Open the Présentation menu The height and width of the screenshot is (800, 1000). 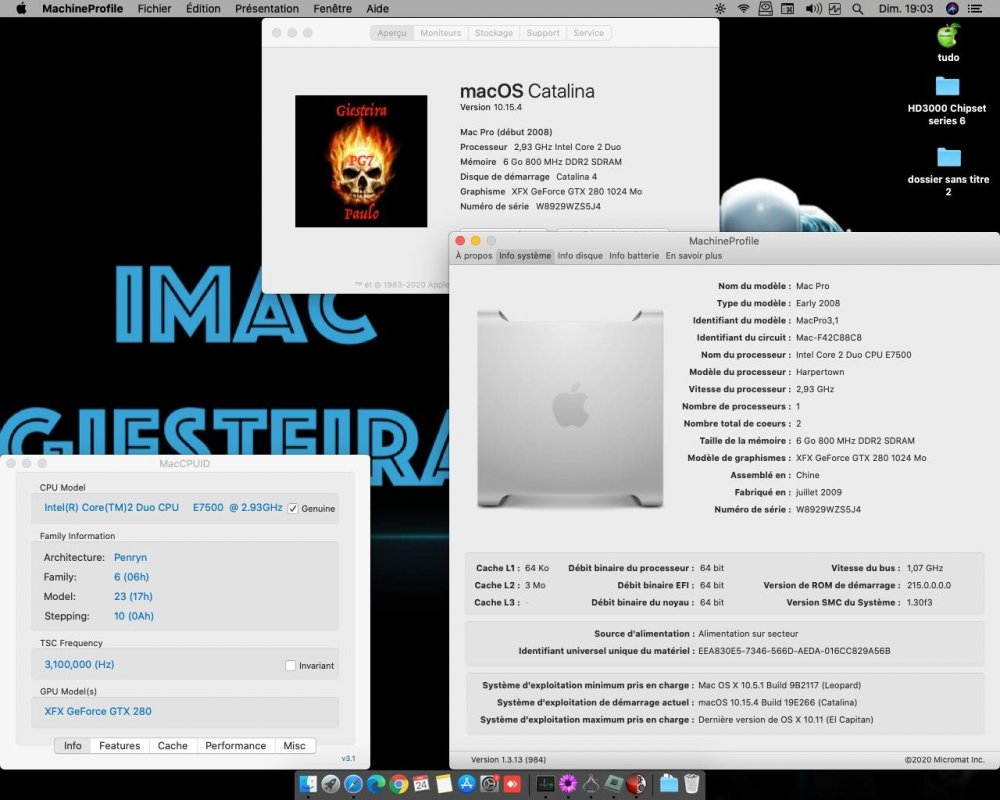click(x=267, y=8)
